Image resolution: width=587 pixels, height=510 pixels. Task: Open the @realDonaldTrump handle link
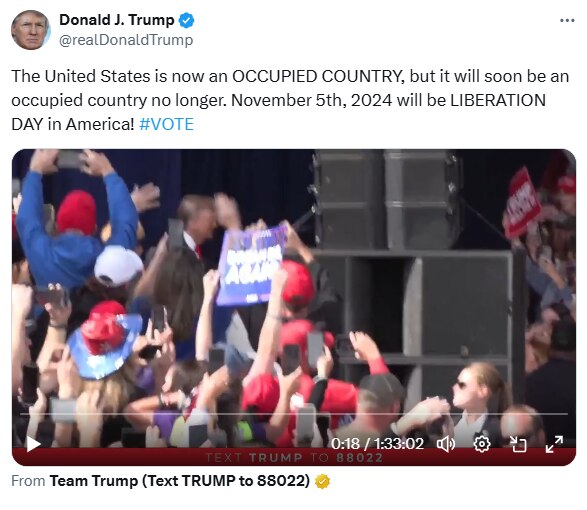126,40
